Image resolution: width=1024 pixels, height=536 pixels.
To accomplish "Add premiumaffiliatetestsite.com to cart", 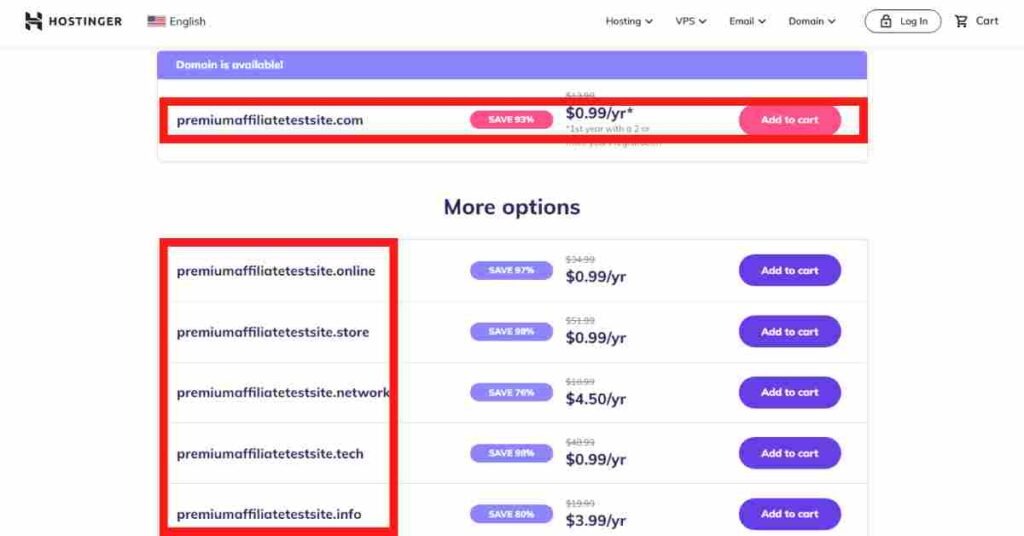I will tap(790, 120).
